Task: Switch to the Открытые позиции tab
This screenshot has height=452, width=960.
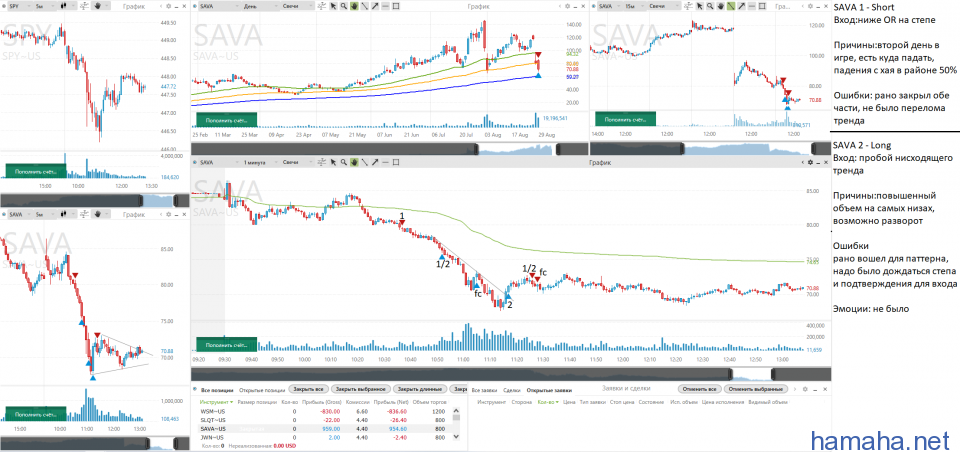Action: click(262, 390)
